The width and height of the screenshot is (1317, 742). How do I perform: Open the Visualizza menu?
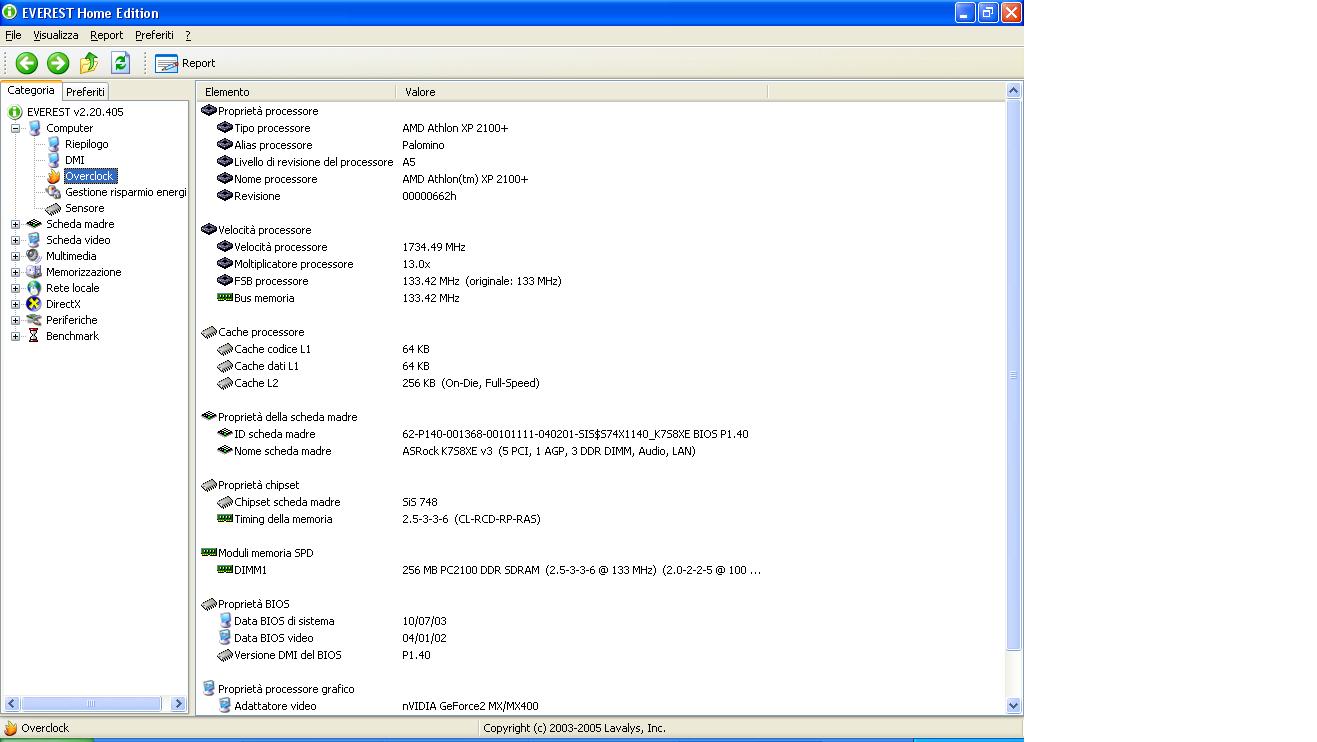pyautogui.click(x=56, y=35)
